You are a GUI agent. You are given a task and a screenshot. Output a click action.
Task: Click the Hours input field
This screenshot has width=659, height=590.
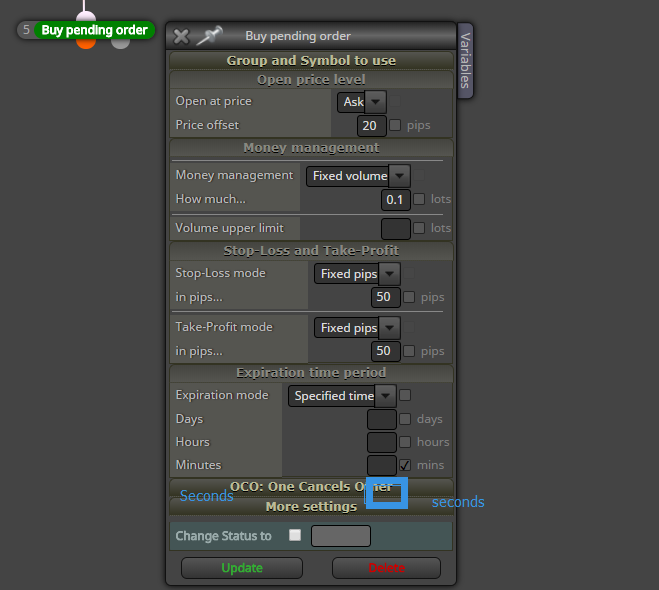[x=382, y=442]
